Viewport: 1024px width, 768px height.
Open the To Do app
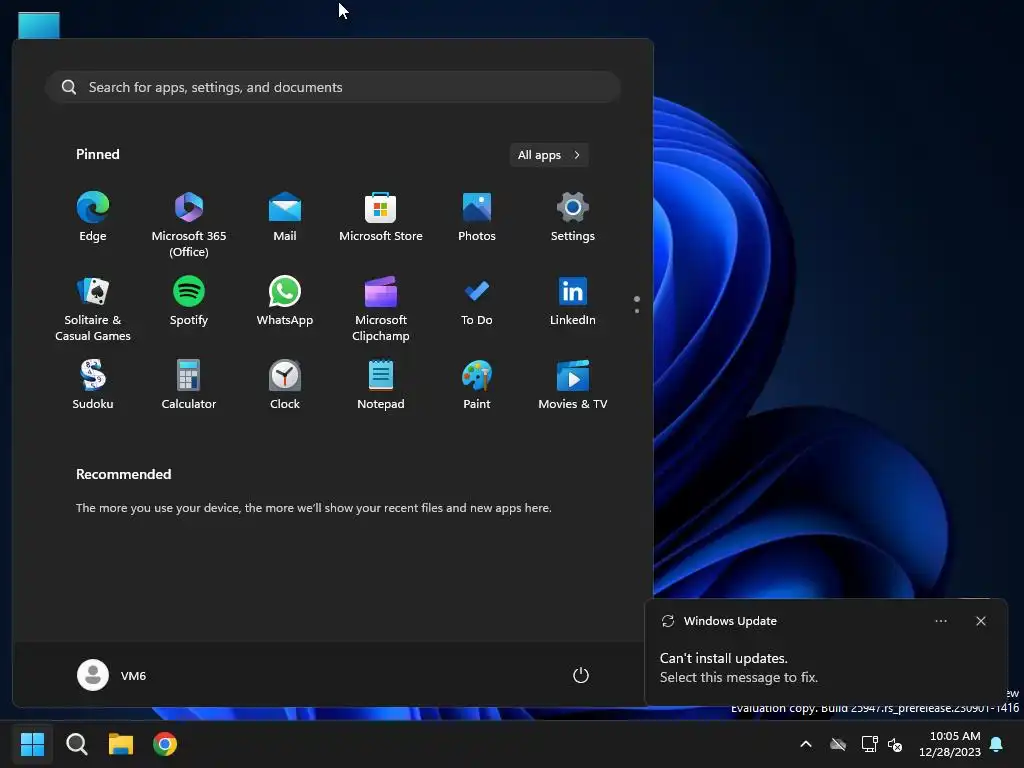[477, 300]
